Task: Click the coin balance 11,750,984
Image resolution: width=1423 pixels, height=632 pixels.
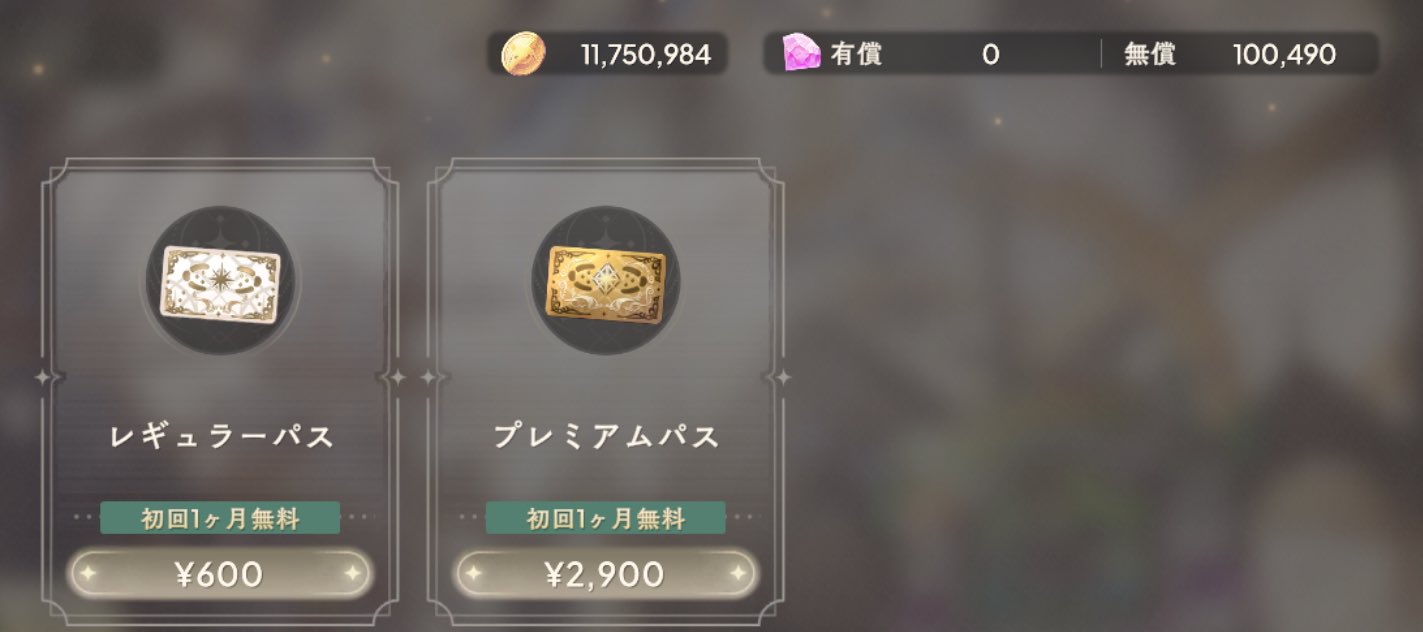Action: (646, 54)
